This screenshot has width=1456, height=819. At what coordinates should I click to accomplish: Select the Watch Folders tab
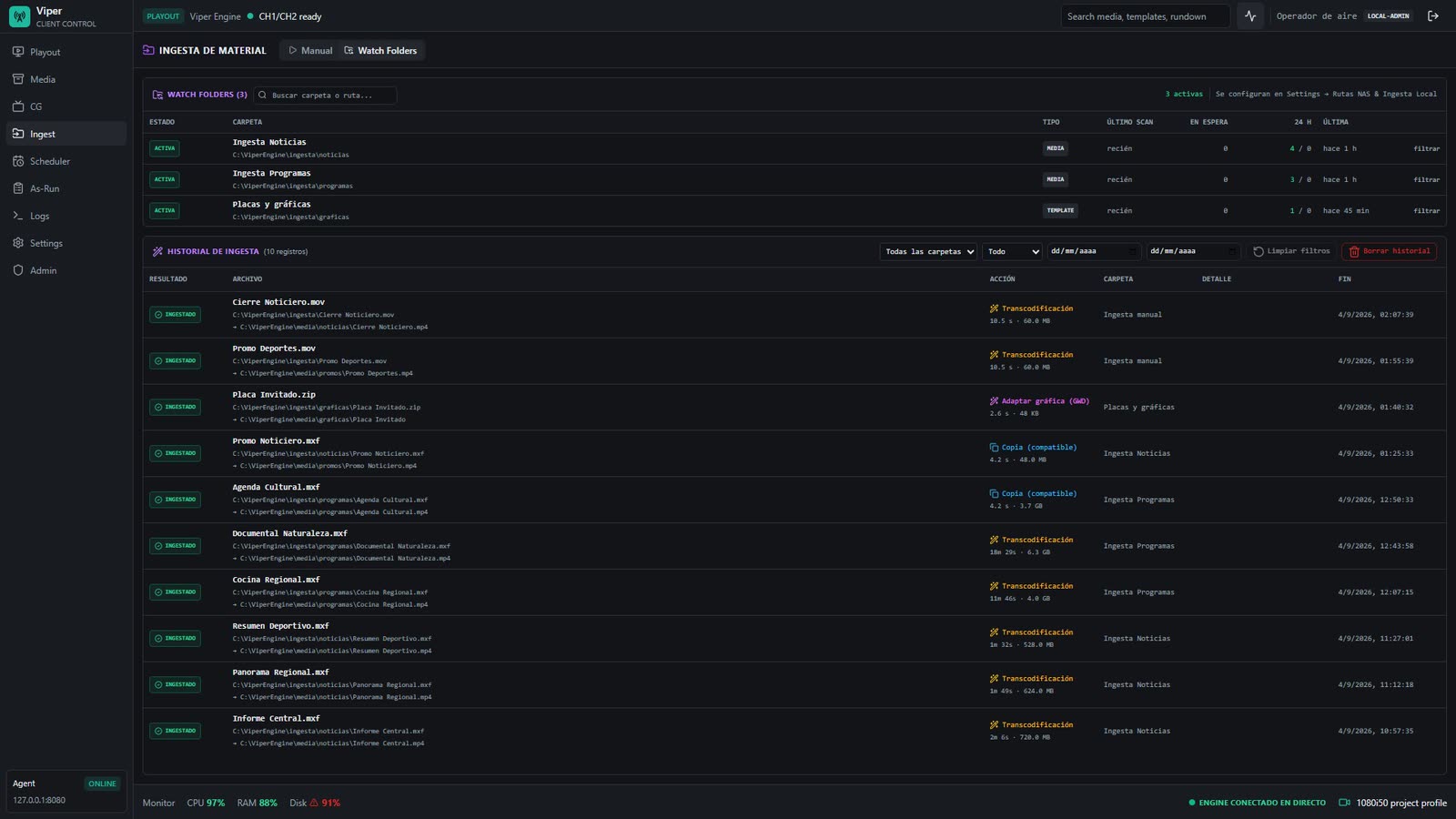click(x=380, y=51)
